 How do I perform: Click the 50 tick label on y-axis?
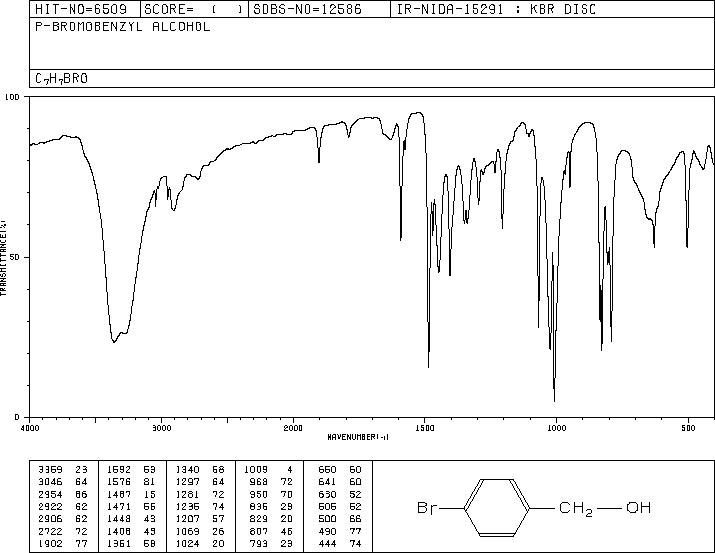[15, 257]
